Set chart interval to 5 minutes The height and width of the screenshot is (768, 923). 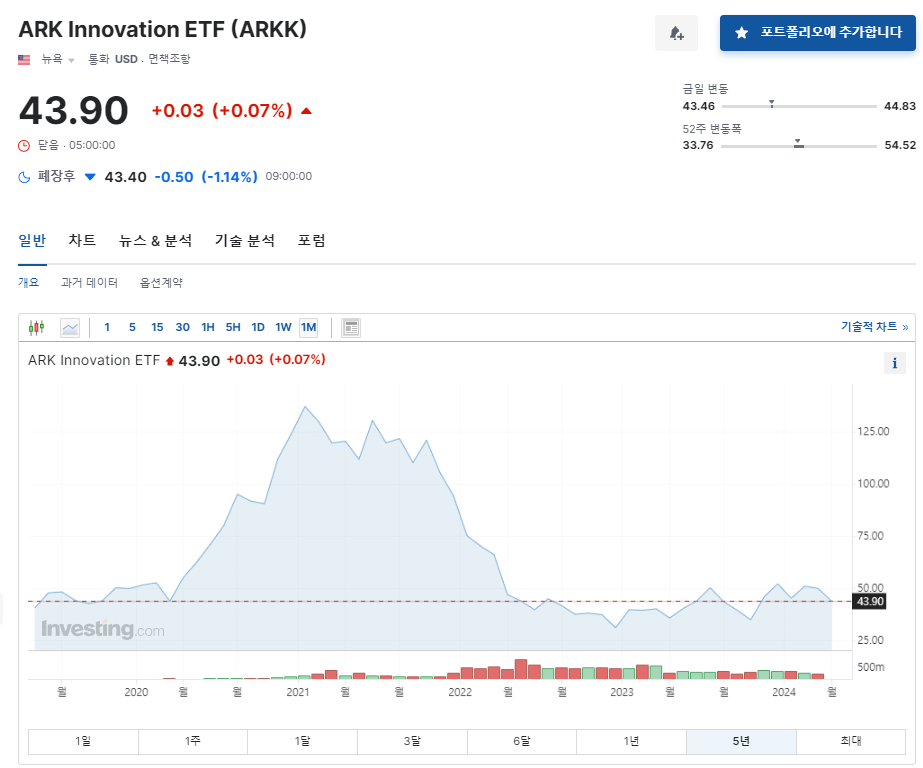132,327
